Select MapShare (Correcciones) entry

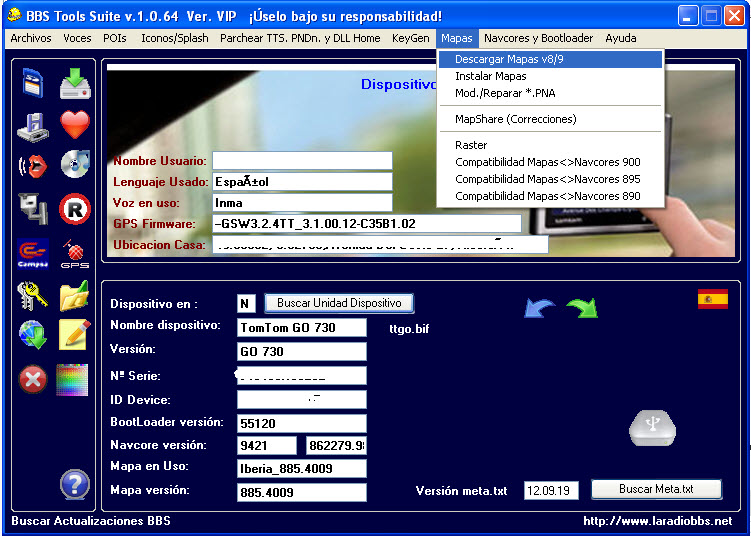point(550,119)
